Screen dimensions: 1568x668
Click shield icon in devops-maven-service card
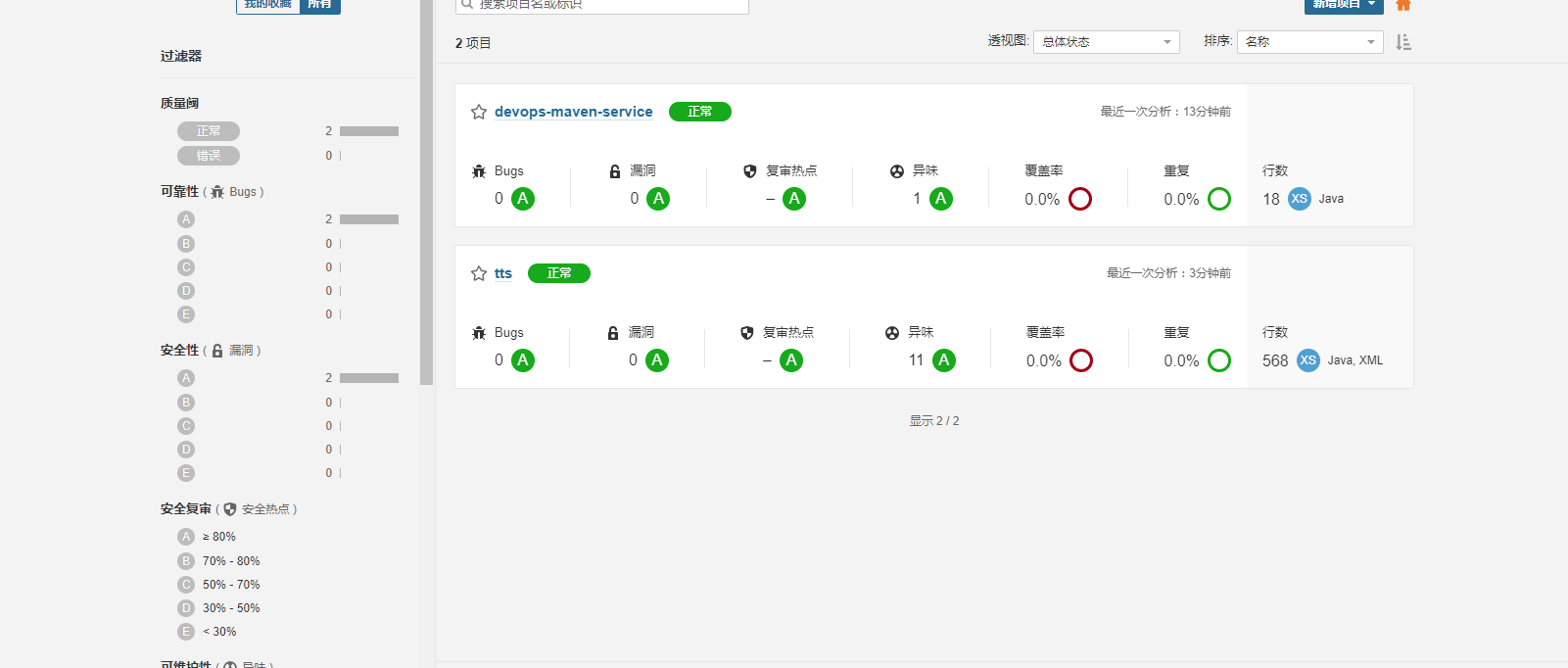[x=750, y=171]
